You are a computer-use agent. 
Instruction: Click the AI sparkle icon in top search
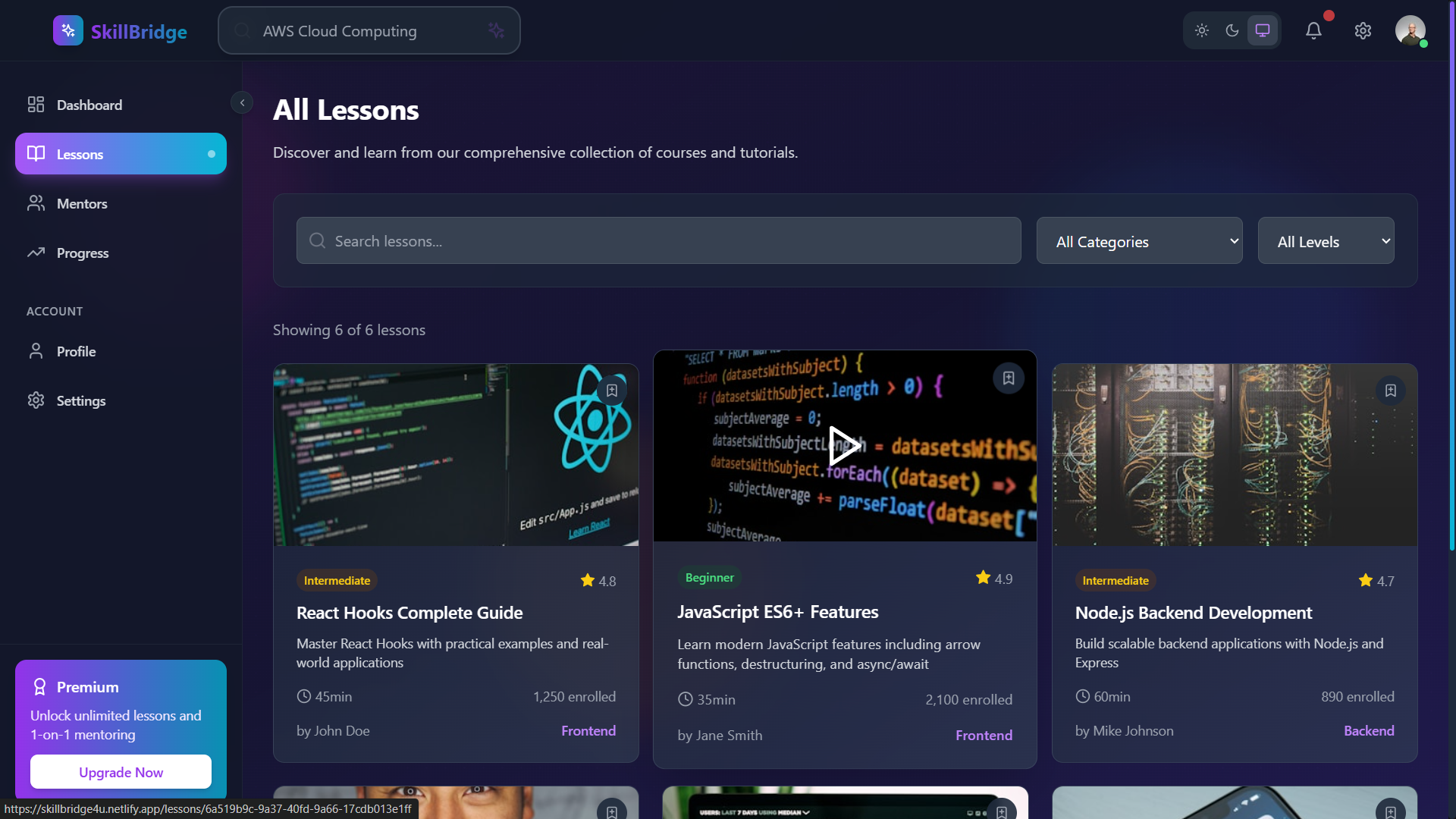tap(496, 30)
